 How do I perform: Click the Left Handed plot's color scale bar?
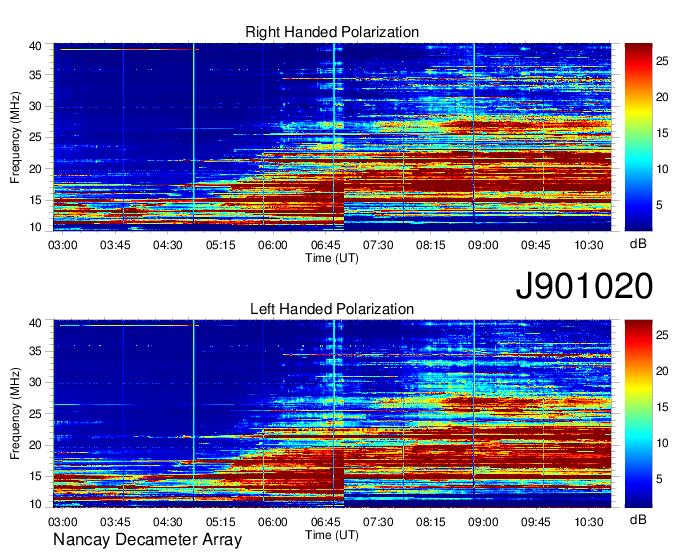(x=638, y=413)
